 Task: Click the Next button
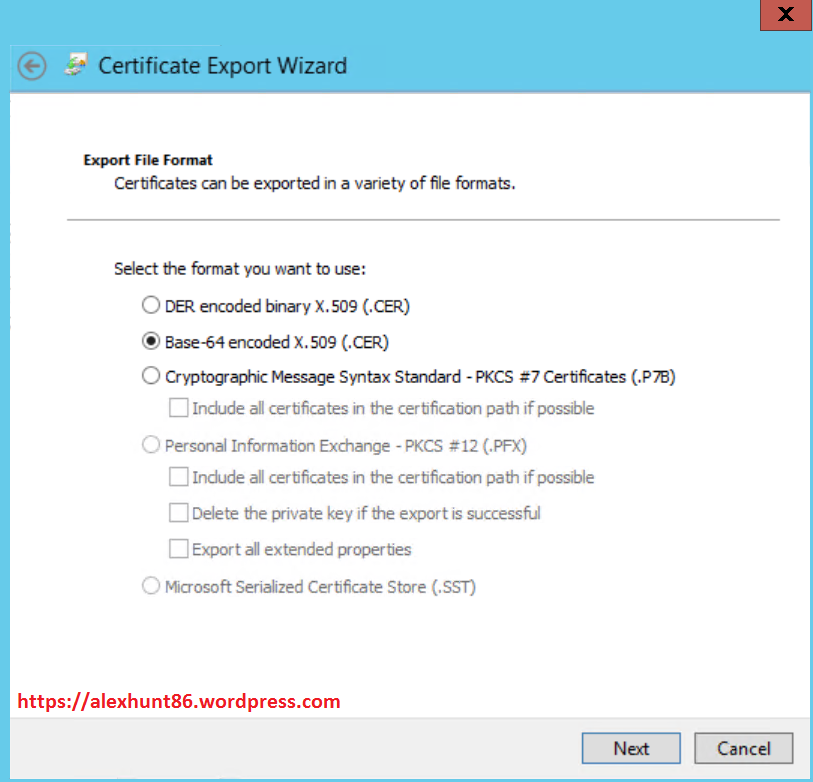coord(630,748)
